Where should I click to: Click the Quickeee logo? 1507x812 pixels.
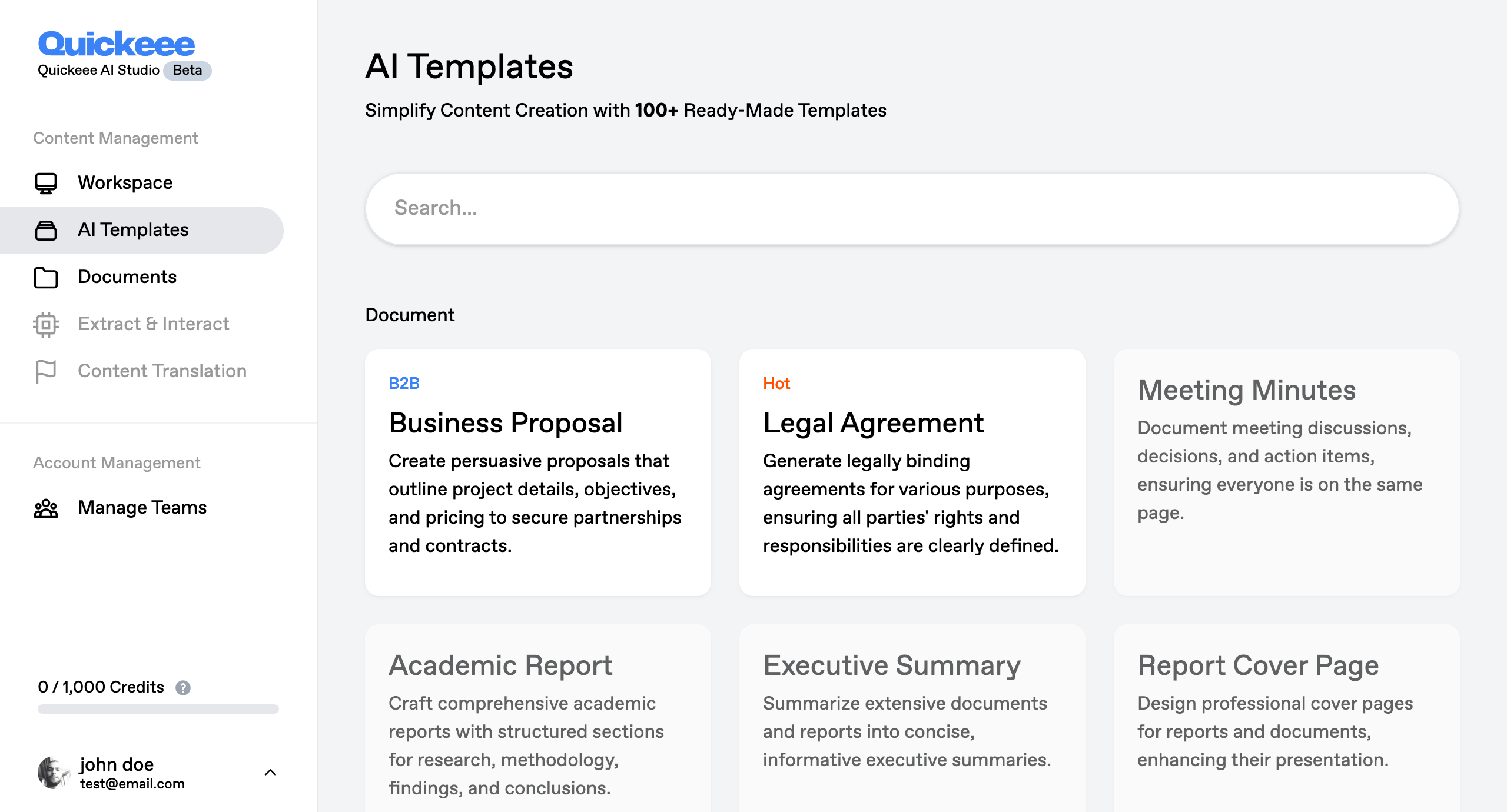tap(117, 44)
